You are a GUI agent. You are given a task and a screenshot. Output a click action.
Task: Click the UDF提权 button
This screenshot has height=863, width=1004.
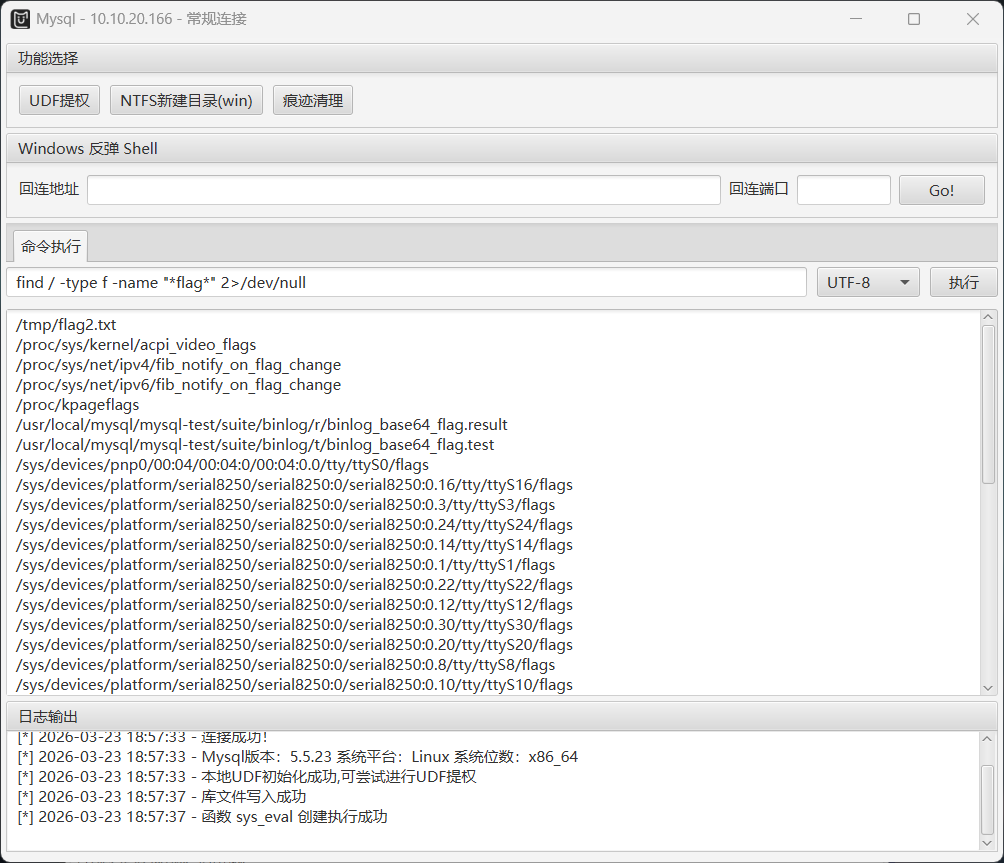tap(60, 100)
